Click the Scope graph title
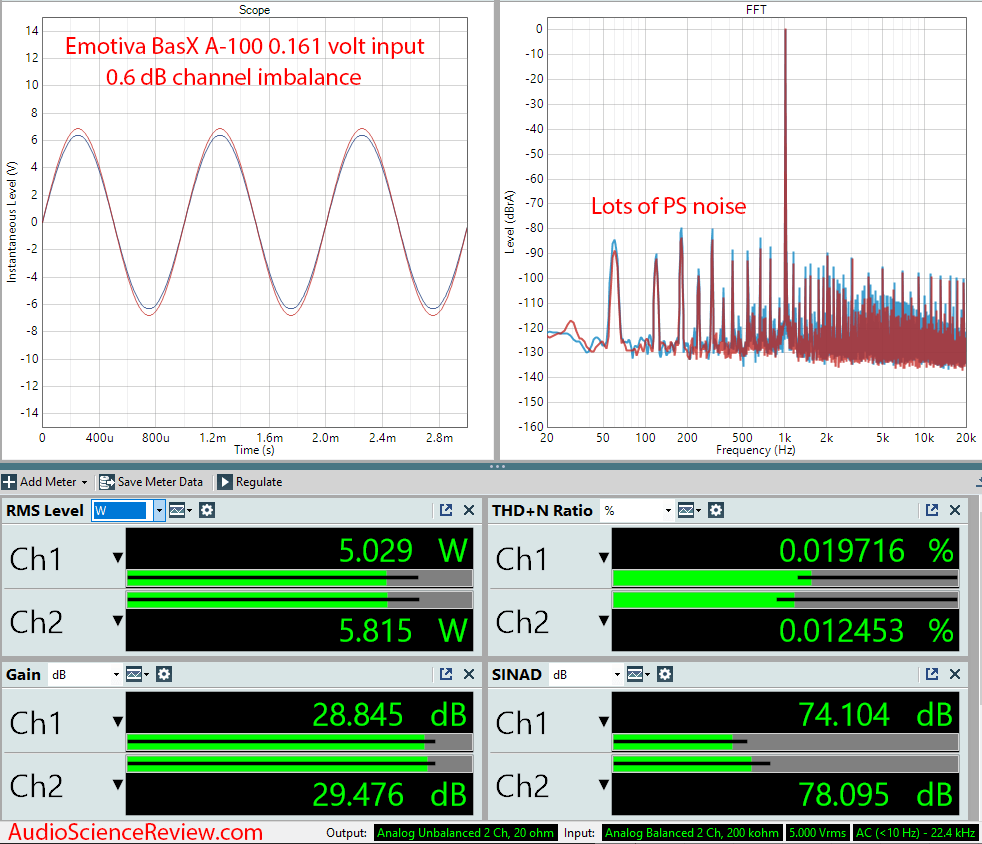The height and width of the screenshot is (844, 982). (x=254, y=10)
